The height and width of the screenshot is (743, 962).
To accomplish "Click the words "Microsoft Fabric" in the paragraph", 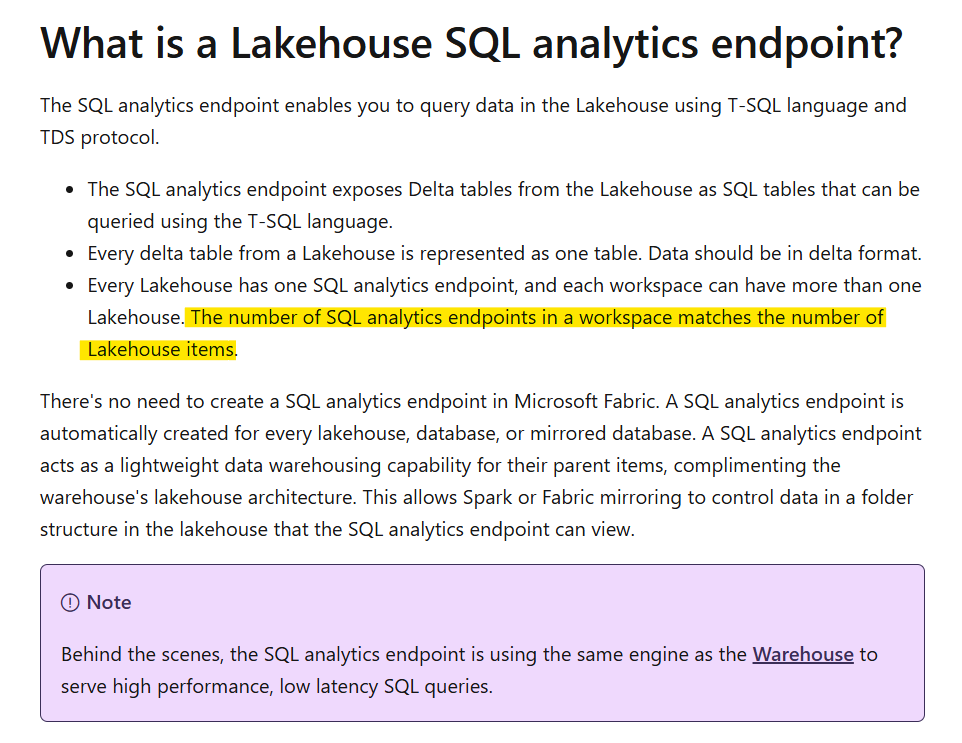I will click(577, 402).
